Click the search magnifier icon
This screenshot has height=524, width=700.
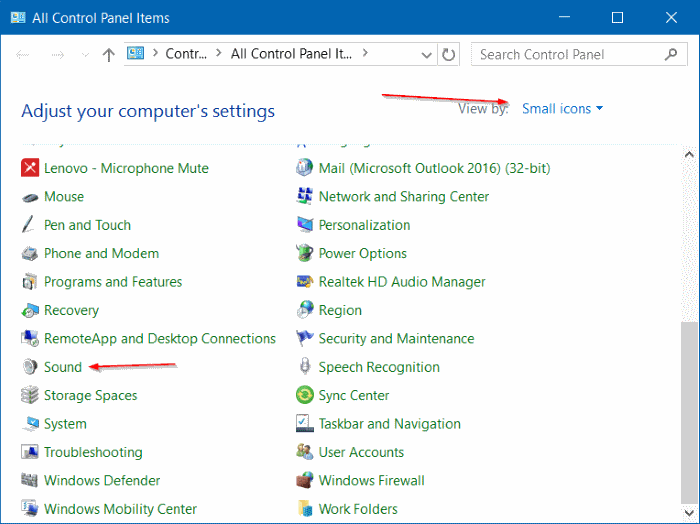click(670, 54)
